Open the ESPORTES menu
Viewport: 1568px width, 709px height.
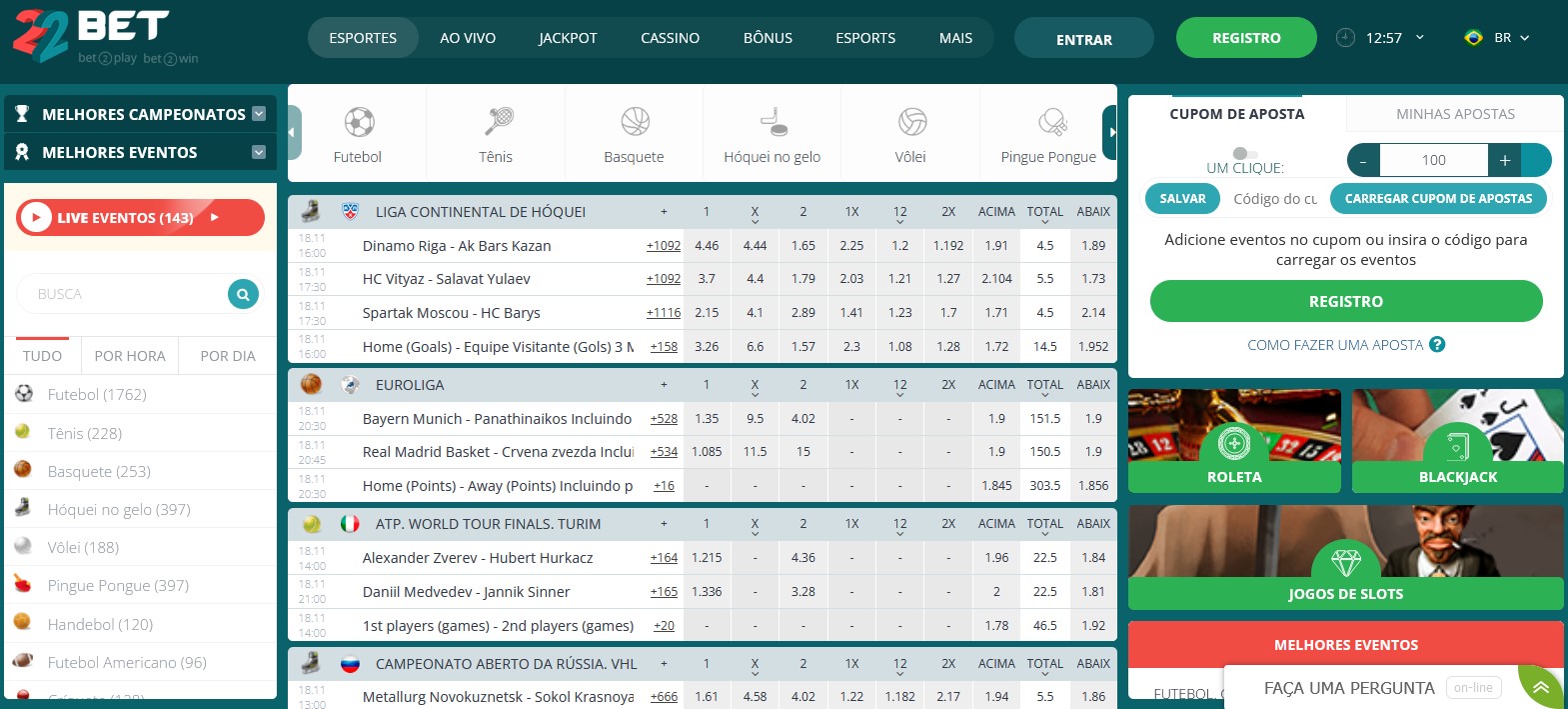[363, 38]
